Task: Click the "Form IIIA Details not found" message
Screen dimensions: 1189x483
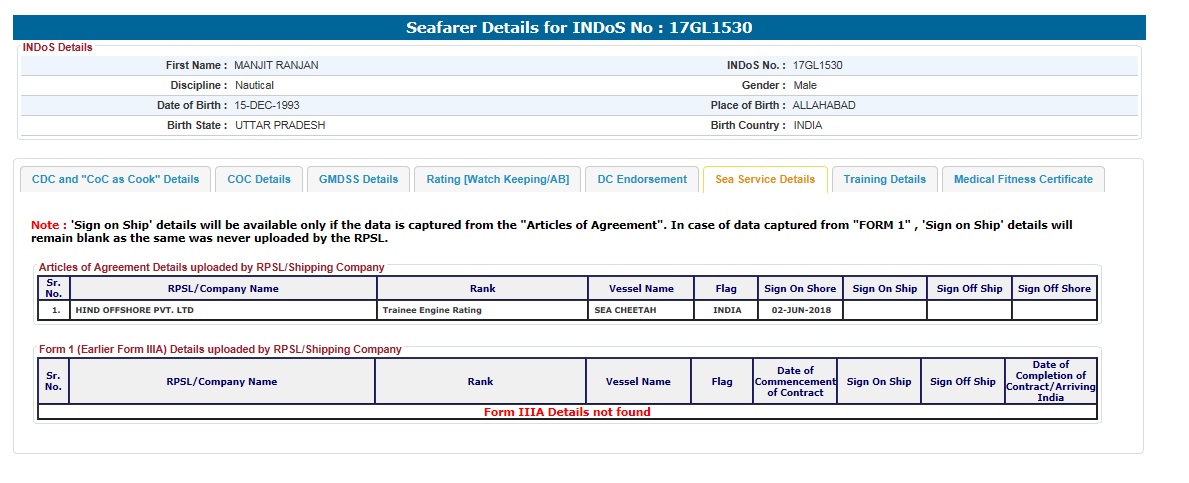Action: (567, 412)
